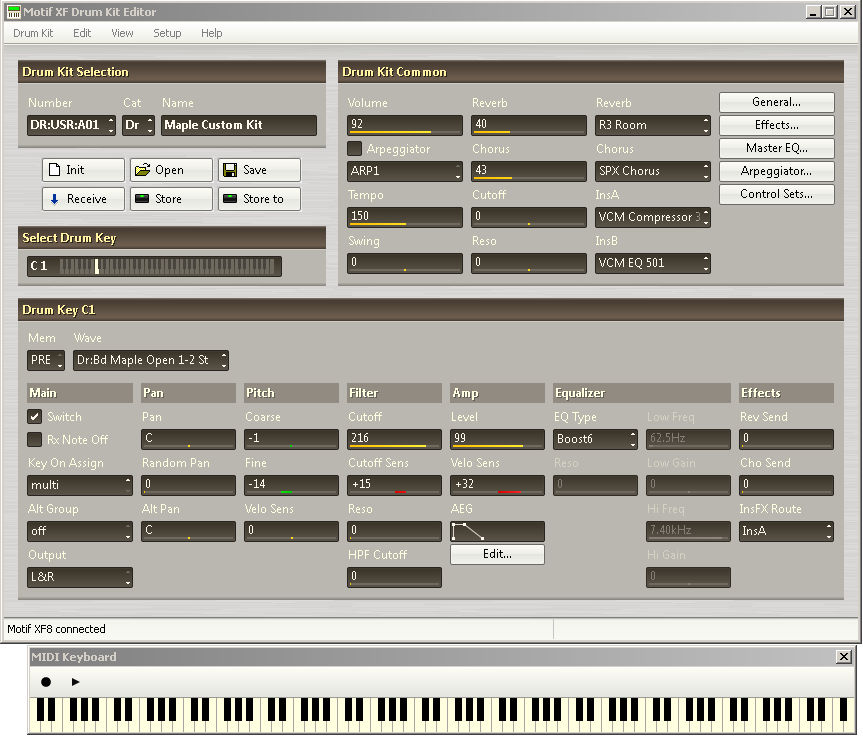Image resolution: width=863 pixels, height=738 pixels.
Task: Open the Help menu
Action: [x=211, y=33]
